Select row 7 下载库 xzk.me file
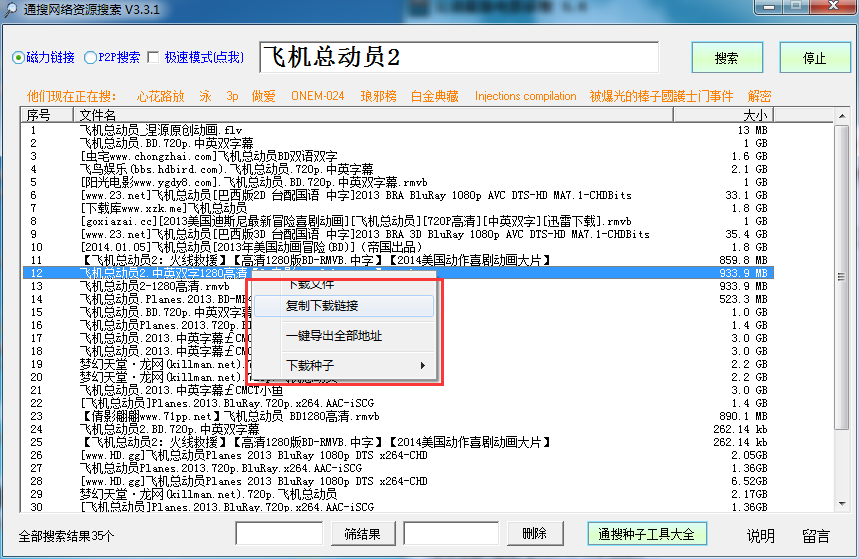Viewport: 859px width, 559px height. pyautogui.click(x=398, y=208)
